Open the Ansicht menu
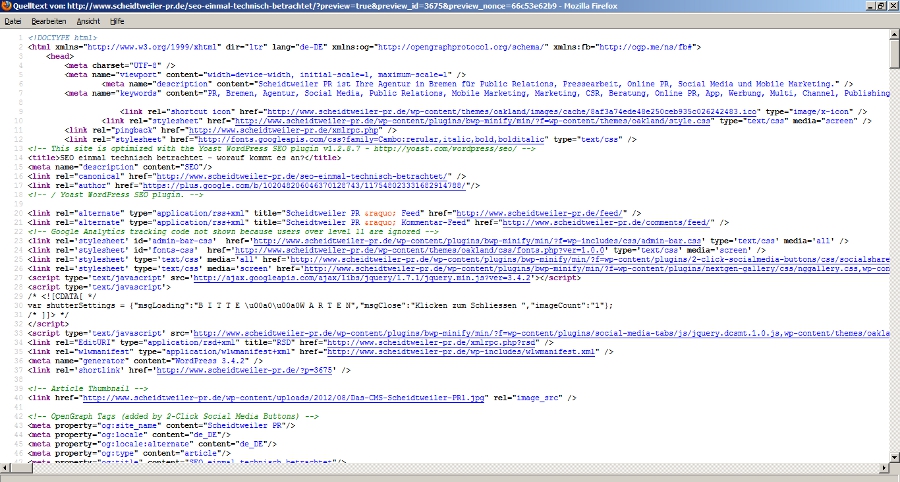Viewport: 900px width, 482px height. (88, 21)
